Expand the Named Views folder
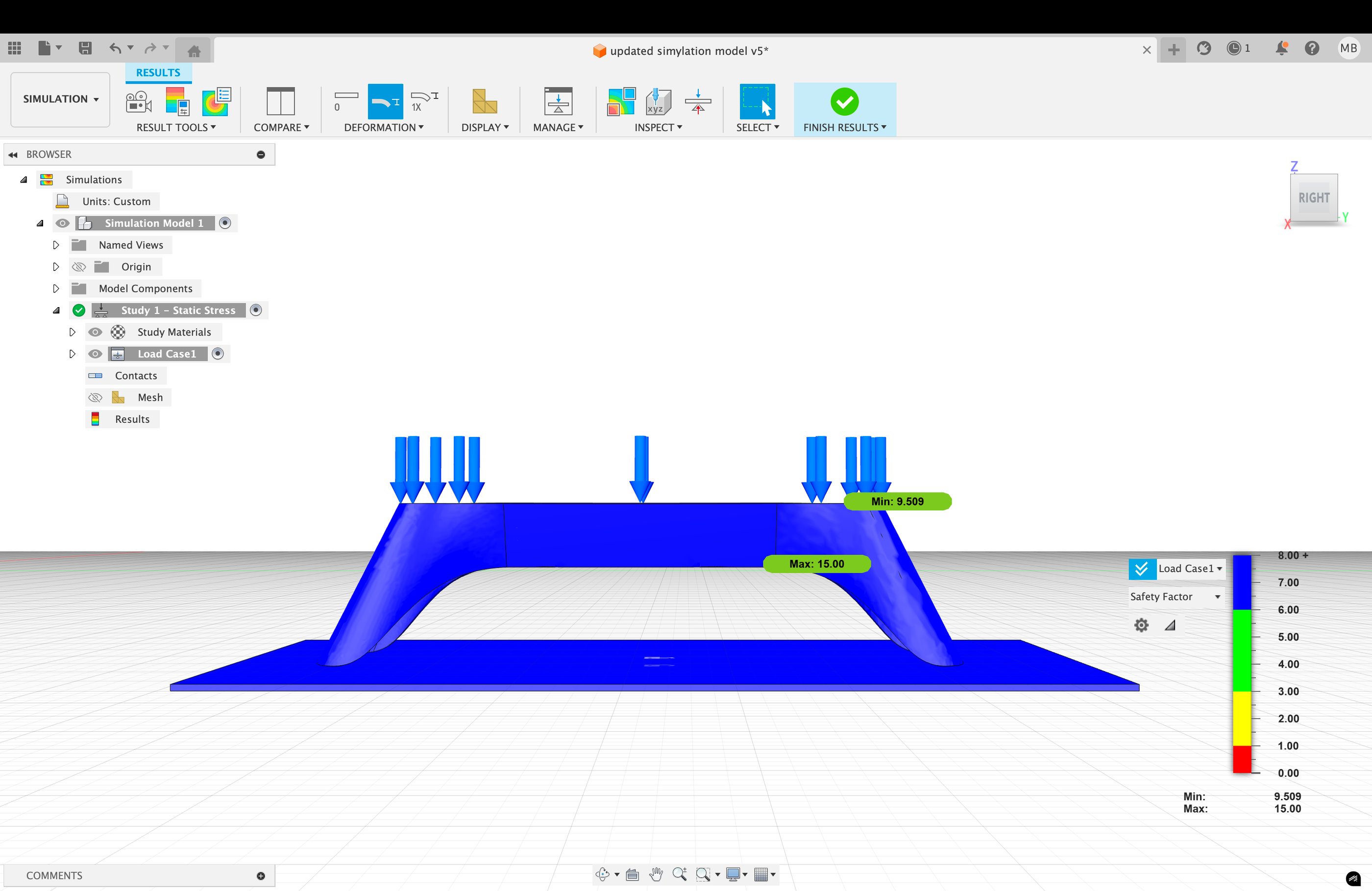 [x=56, y=245]
